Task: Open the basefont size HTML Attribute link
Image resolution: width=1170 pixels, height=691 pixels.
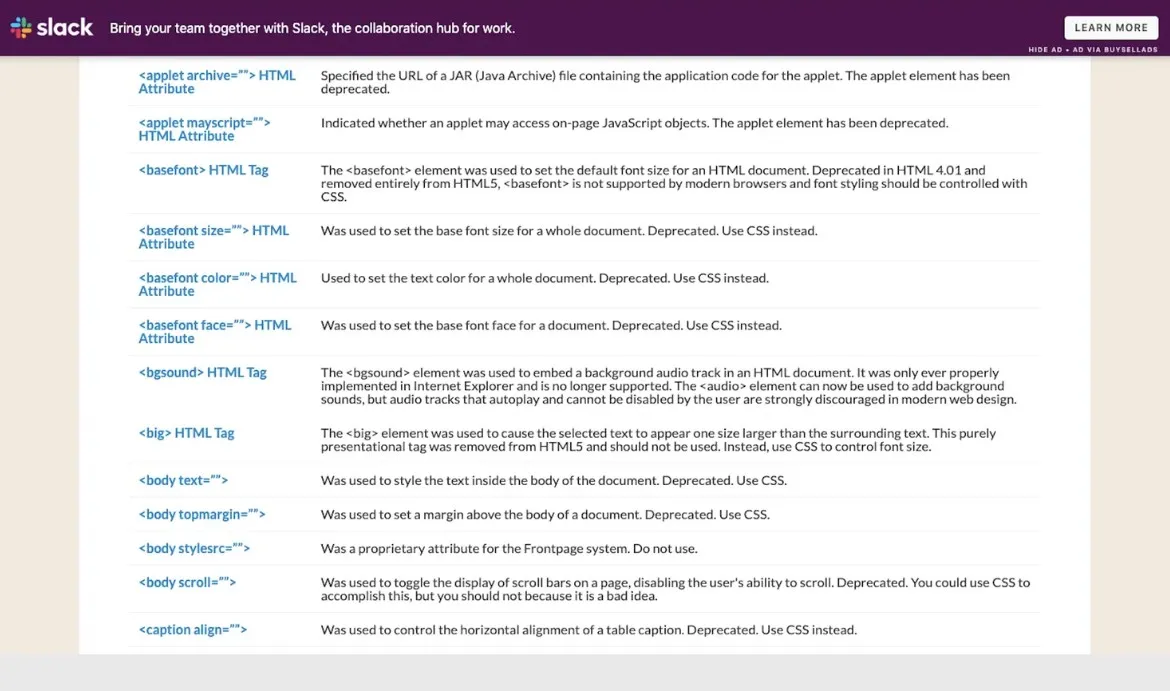Action: click(x=213, y=237)
